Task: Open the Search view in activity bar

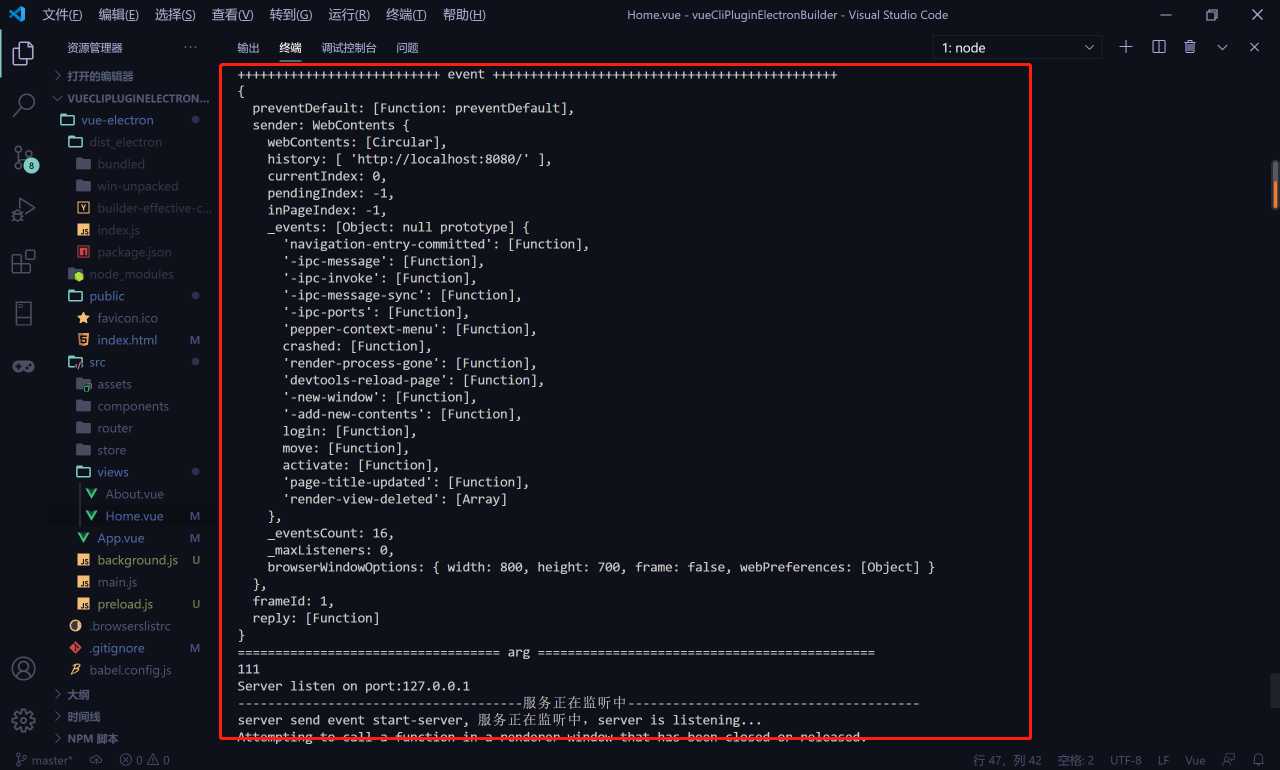Action: [23, 105]
